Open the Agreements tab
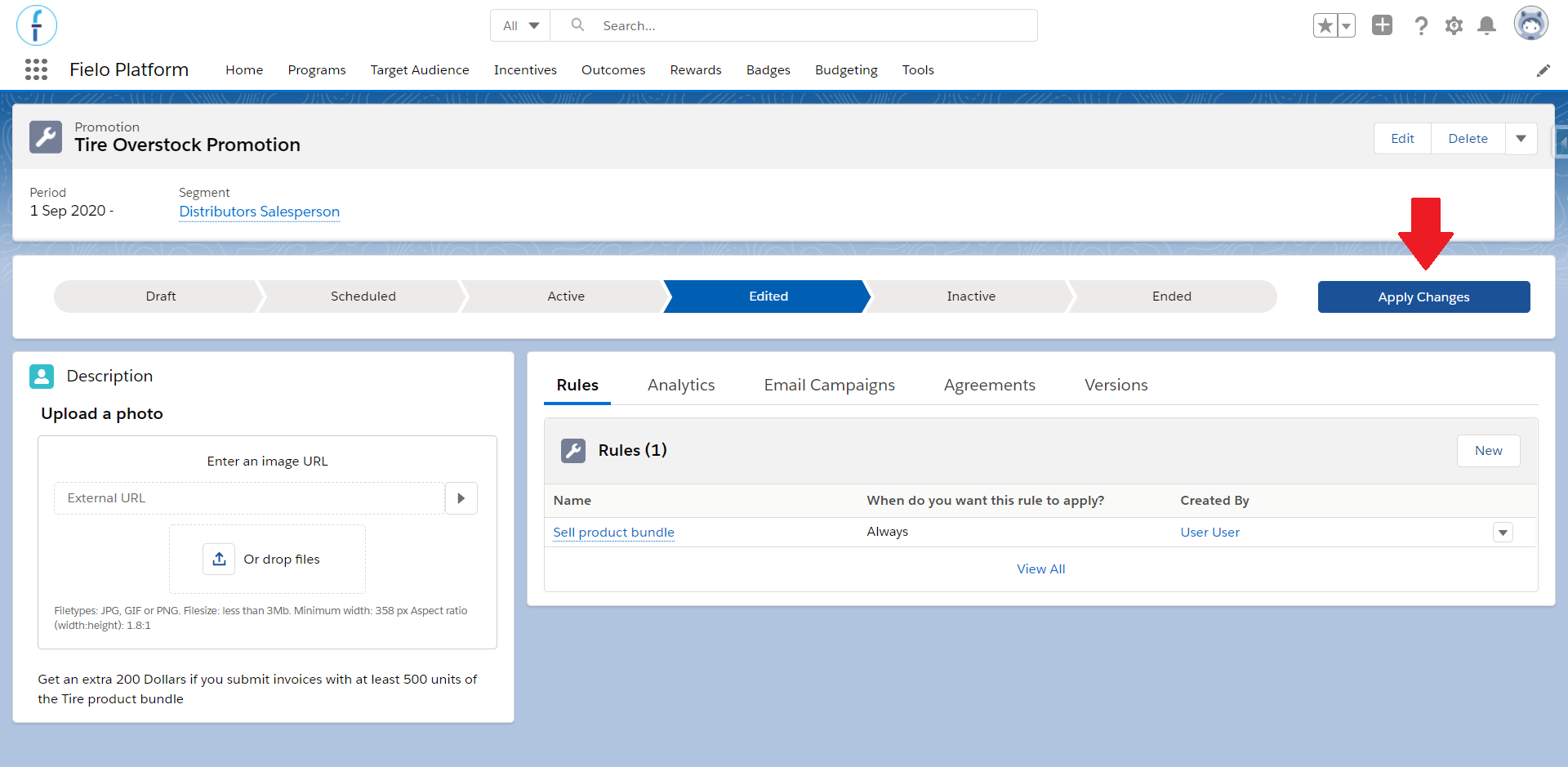Screen dimensions: 1568x767 (990, 385)
